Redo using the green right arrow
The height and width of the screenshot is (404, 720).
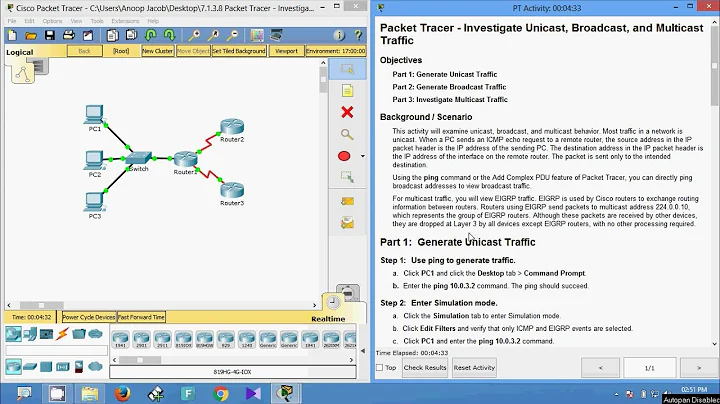[169, 35]
